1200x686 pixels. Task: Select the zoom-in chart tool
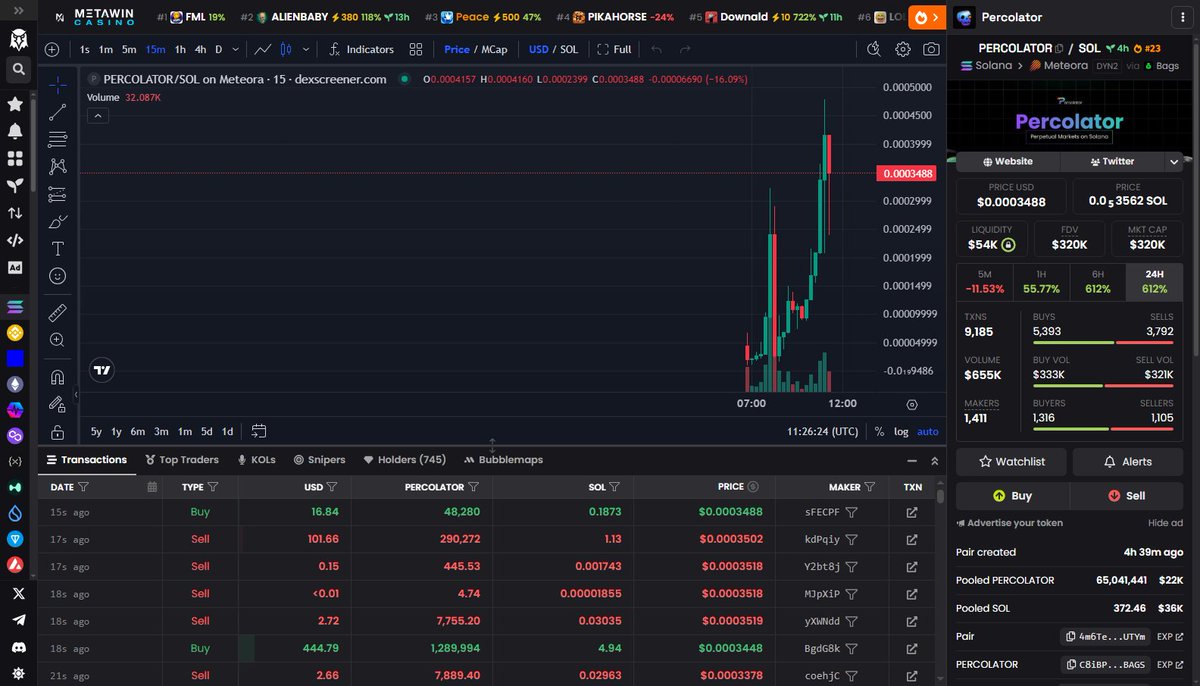[58, 340]
